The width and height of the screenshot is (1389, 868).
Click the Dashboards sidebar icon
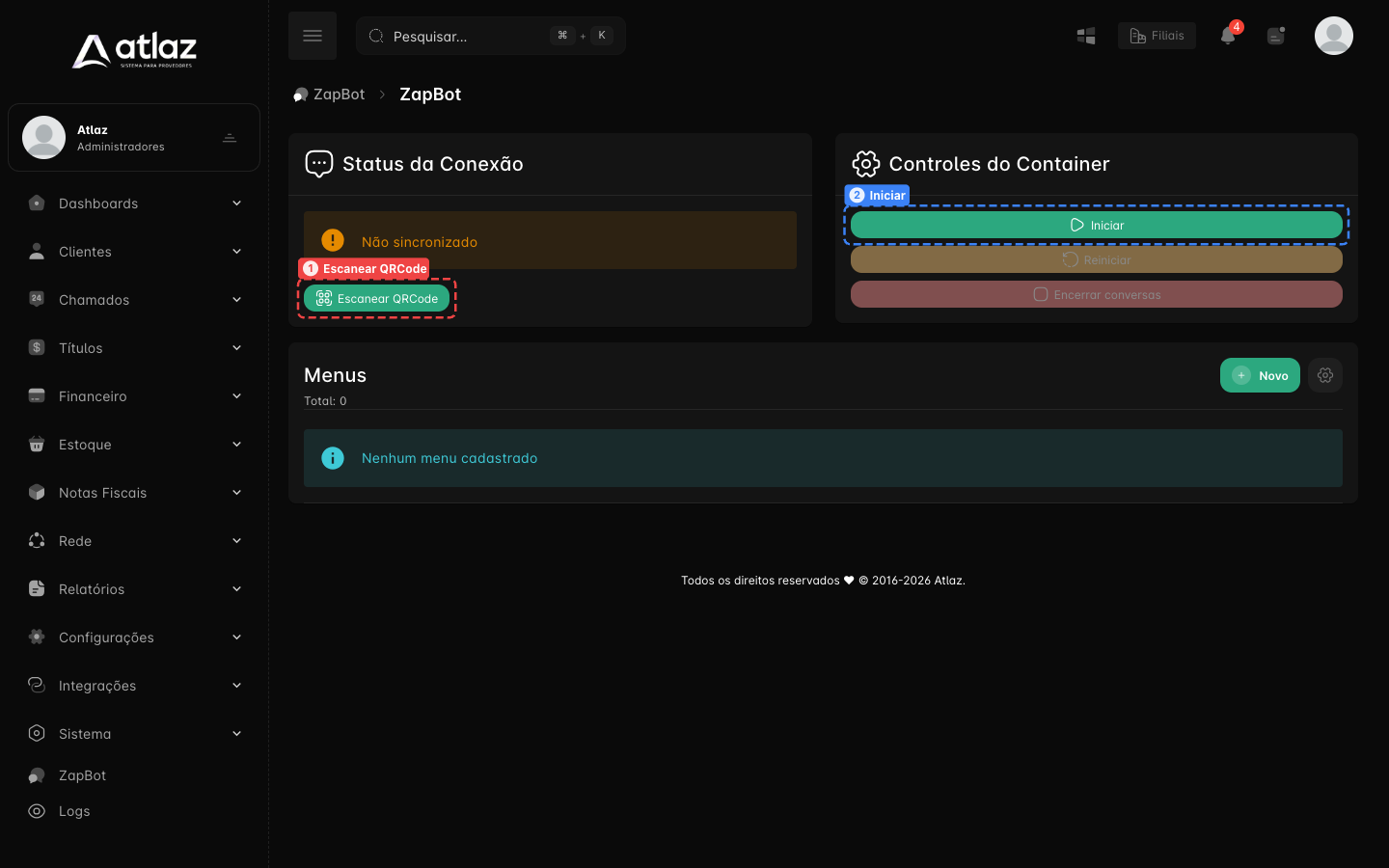coord(37,203)
